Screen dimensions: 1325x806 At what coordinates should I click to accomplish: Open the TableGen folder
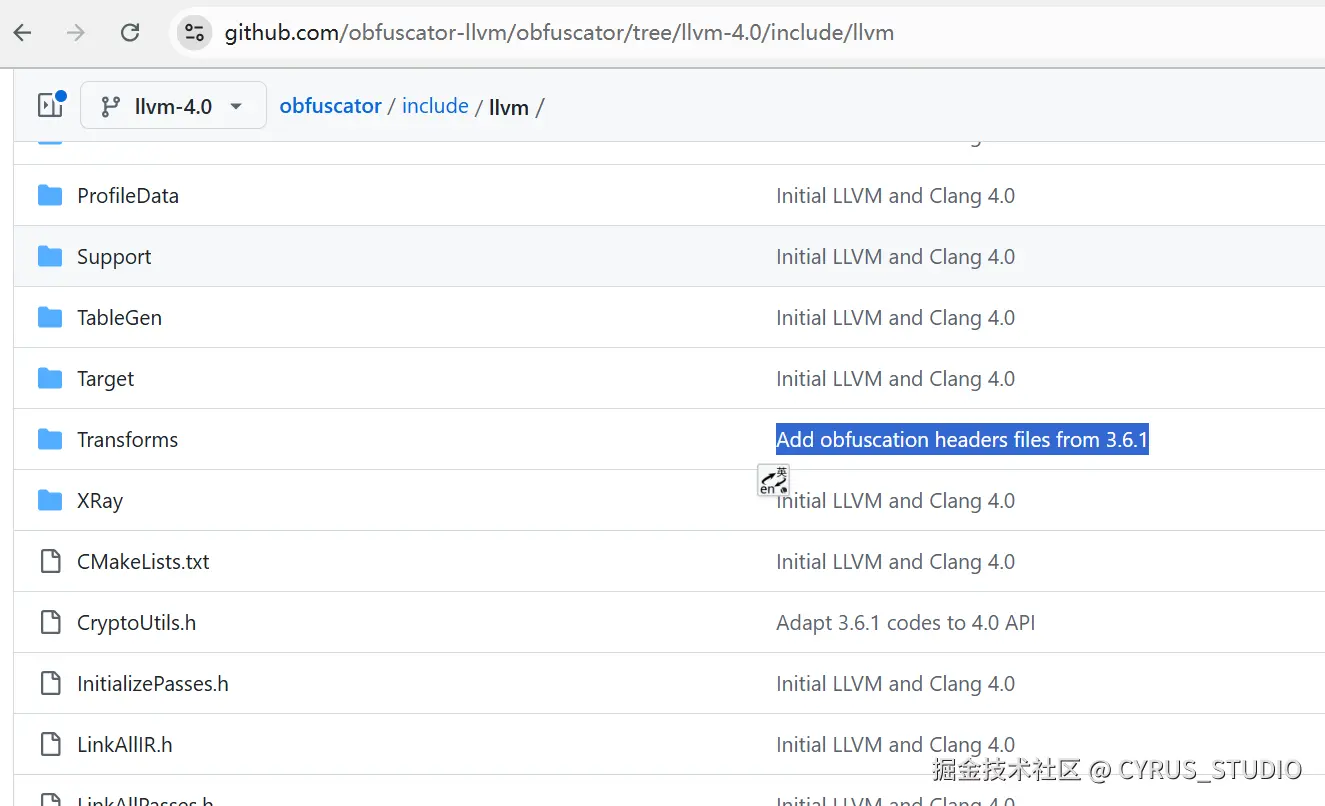point(119,318)
